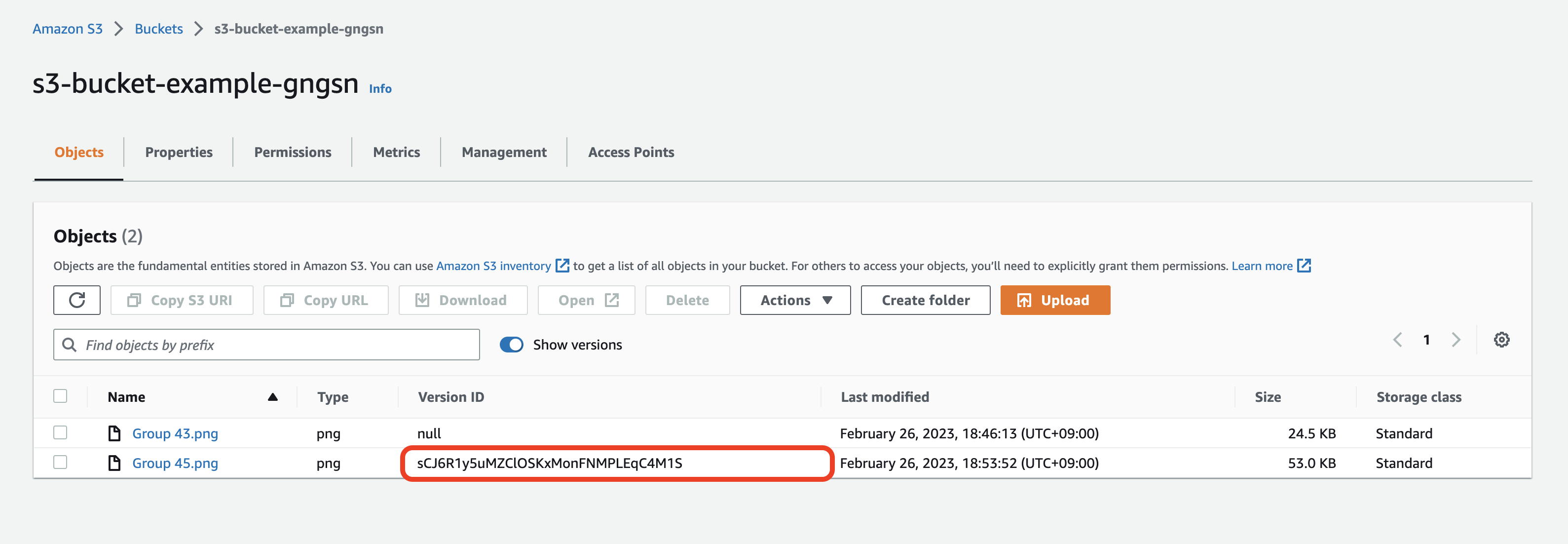Click the null version ID cell
This screenshot has width=1568, height=544.
pos(429,434)
